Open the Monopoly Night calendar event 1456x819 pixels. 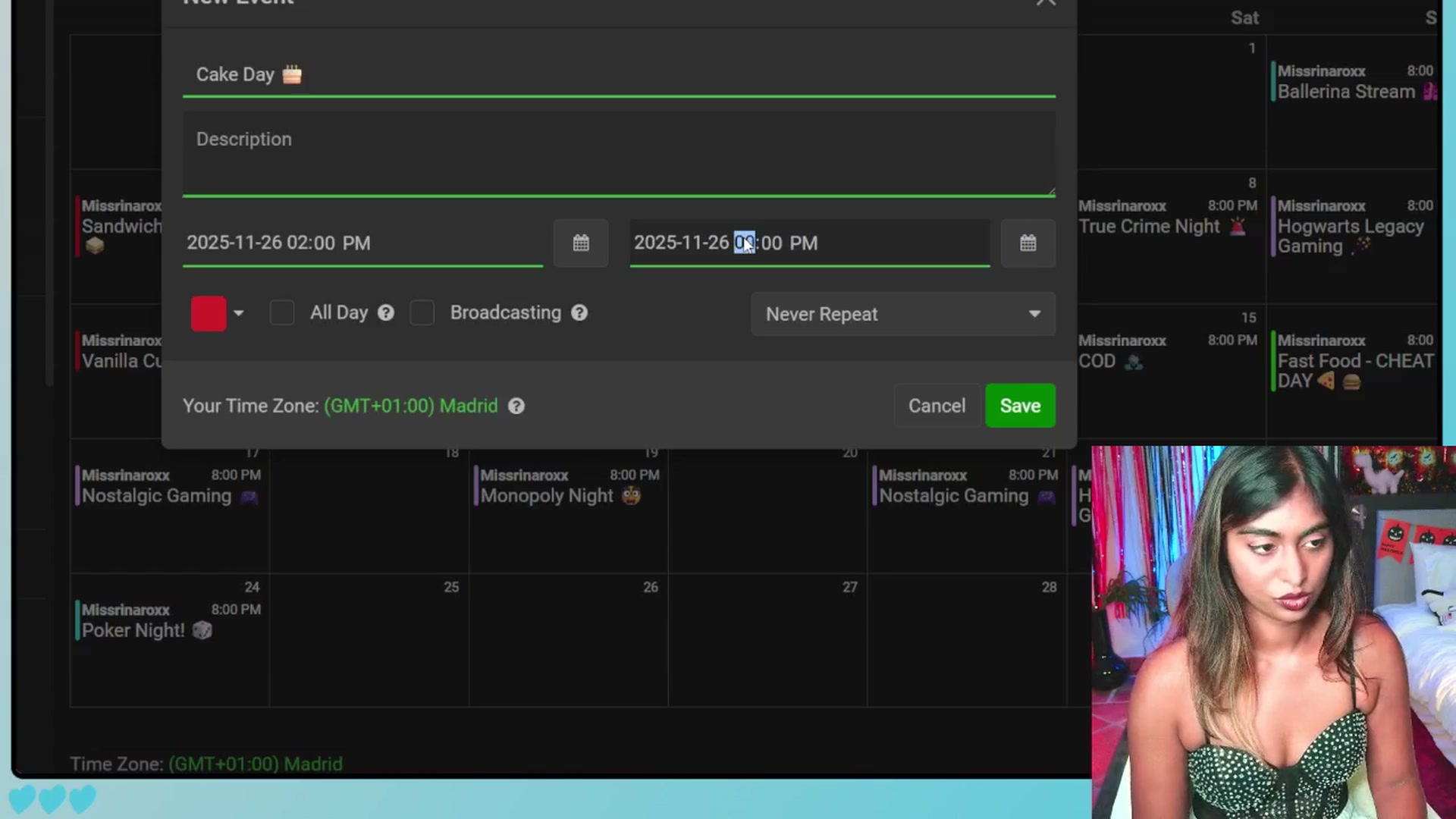click(x=569, y=486)
